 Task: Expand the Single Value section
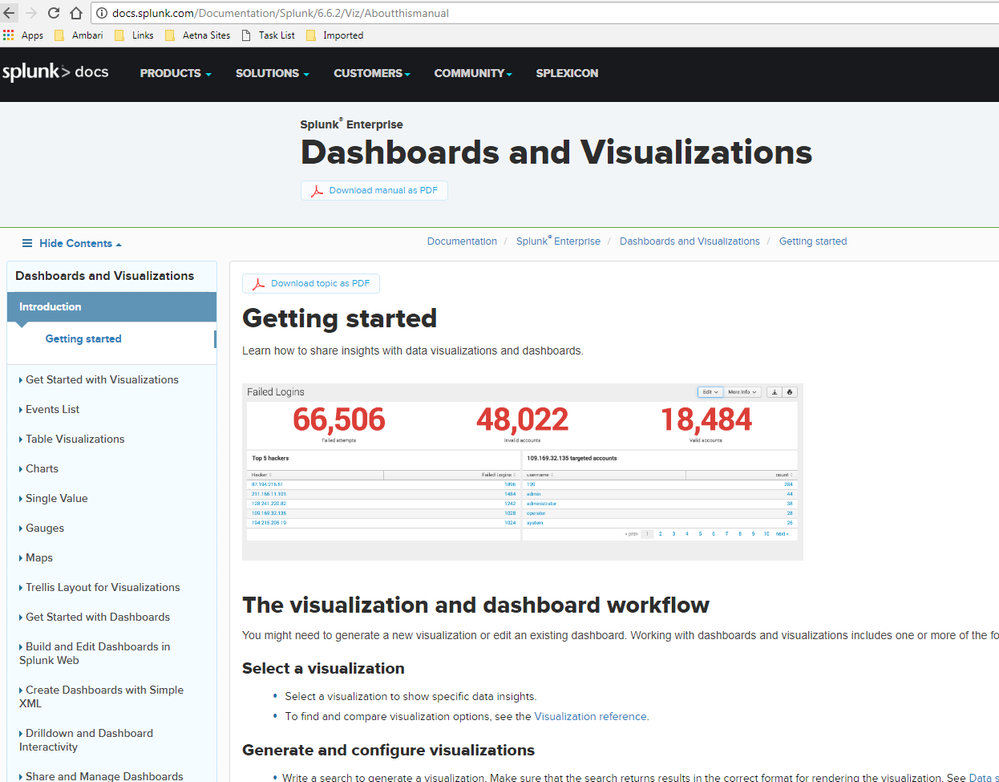(x=53, y=498)
